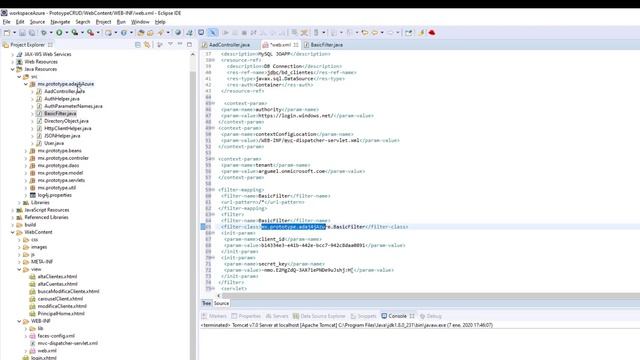
Task: Click the Save All toolbar icon
Action: tap(31, 33)
